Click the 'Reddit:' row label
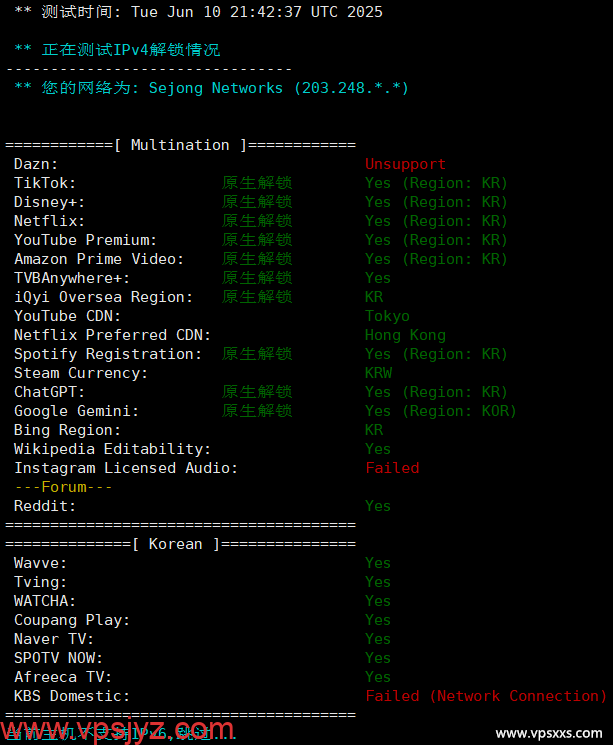The image size is (613, 745). click(45, 506)
